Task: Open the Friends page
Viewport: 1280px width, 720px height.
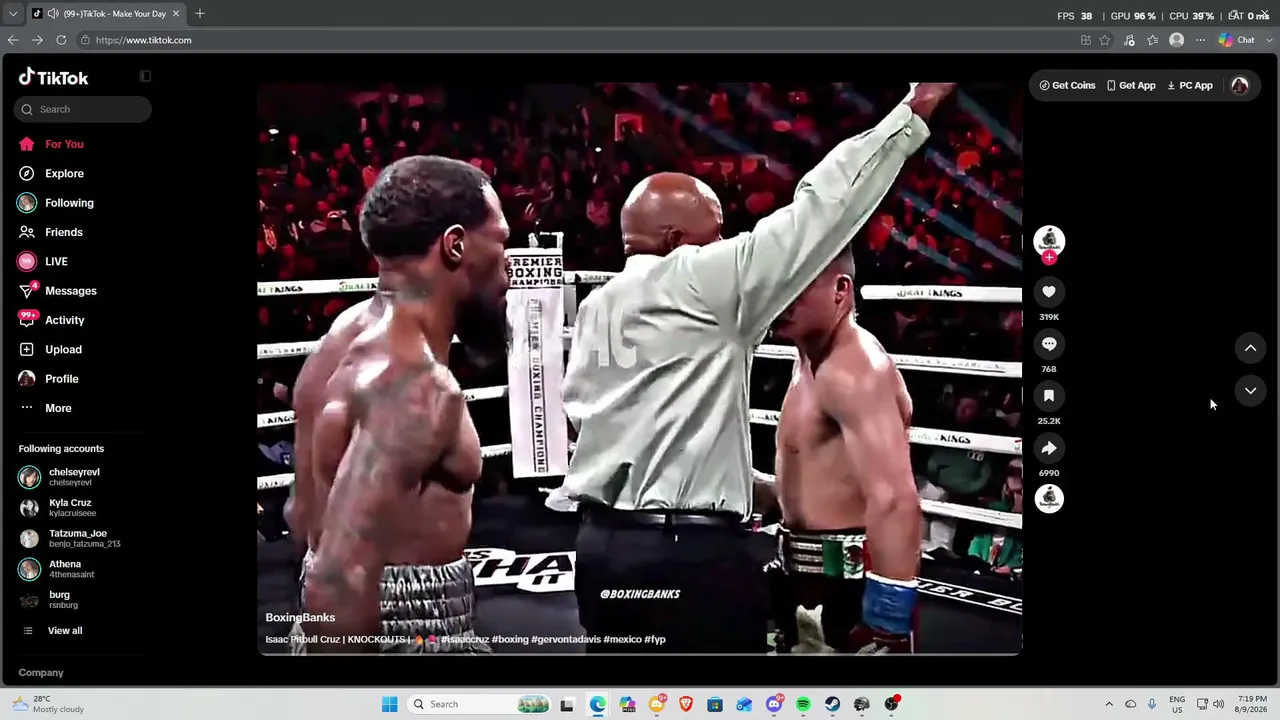Action: [64, 232]
